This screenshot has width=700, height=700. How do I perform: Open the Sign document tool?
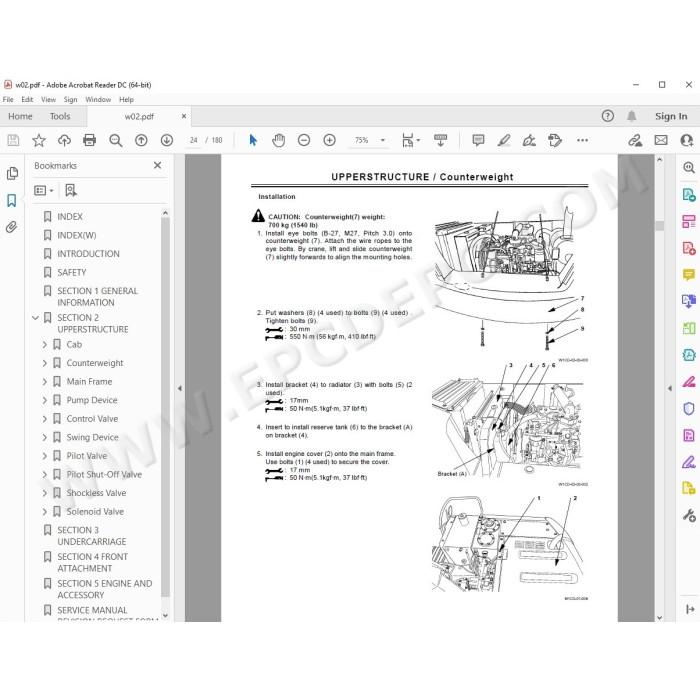(x=529, y=140)
